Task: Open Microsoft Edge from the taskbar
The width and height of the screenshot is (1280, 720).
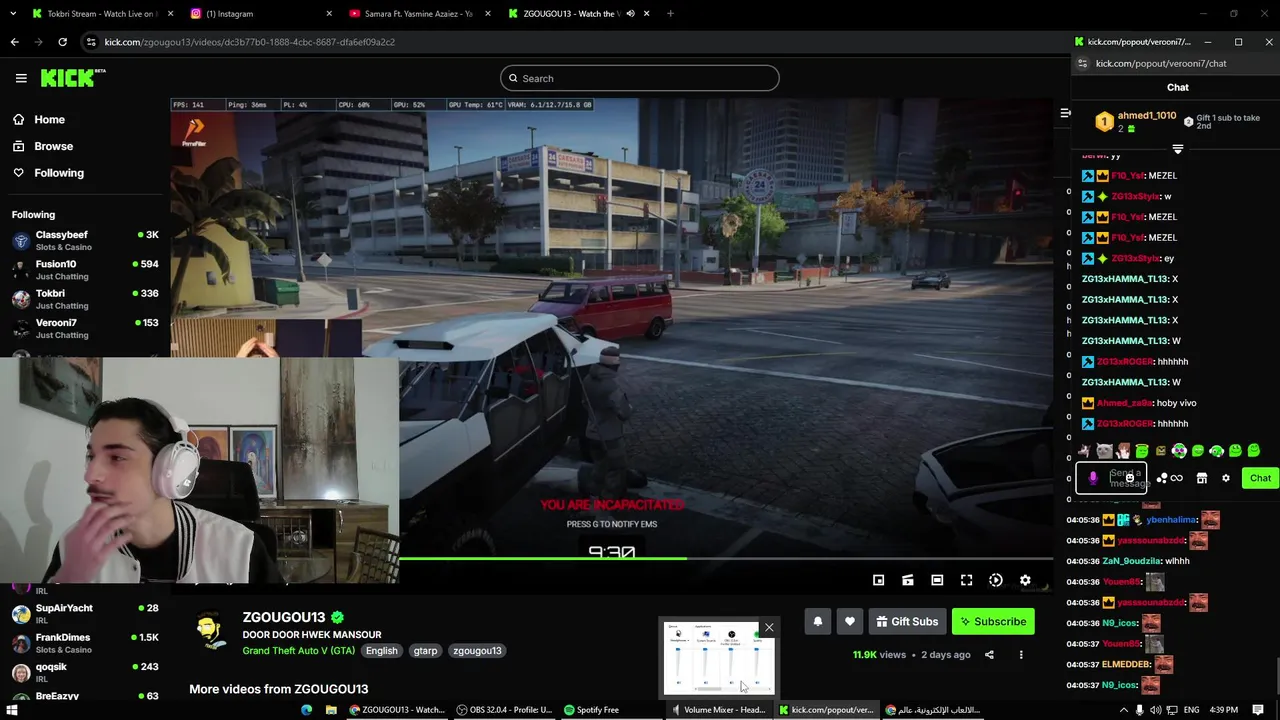Action: (306, 710)
